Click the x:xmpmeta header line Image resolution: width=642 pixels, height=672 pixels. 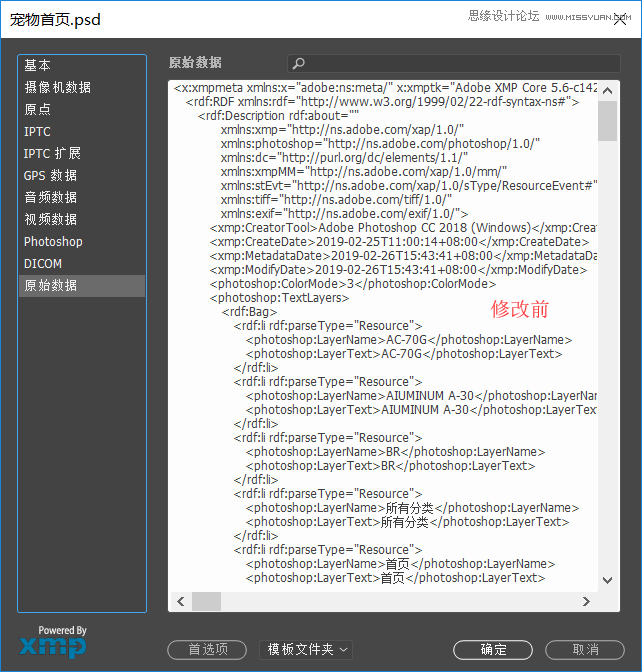tap(385, 88)
